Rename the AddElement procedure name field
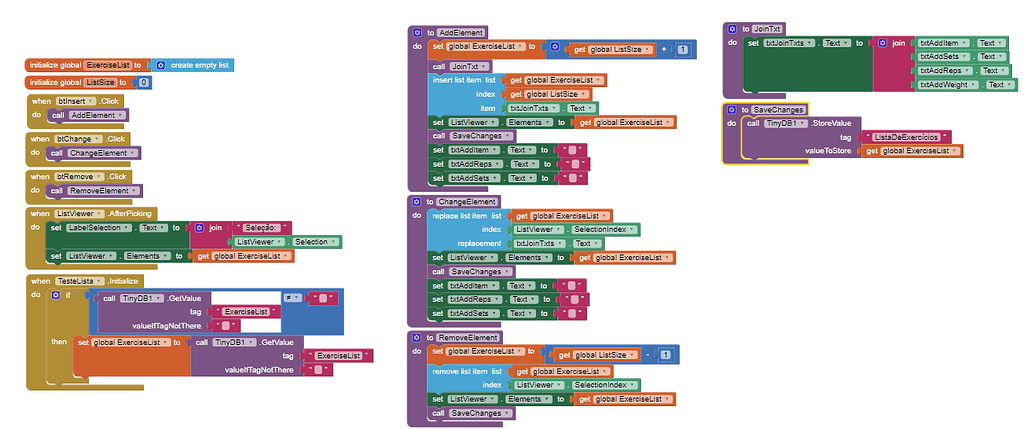1024x429 pixels. pyautogui.click(x=461, y=32)
